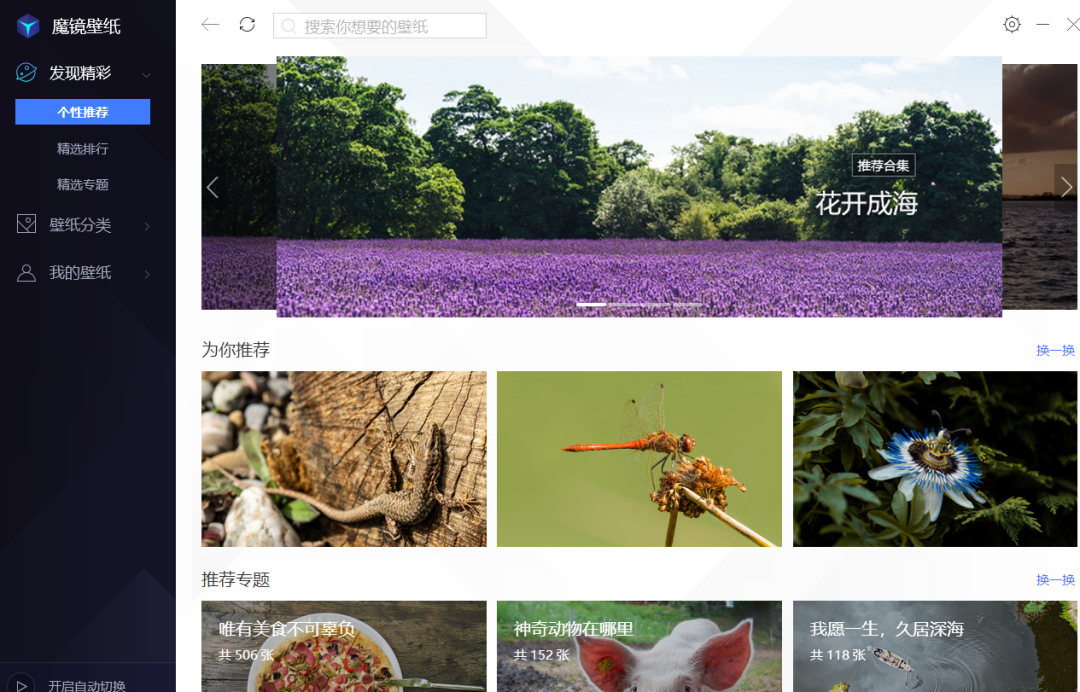
Task: Click the 开启自动切换 label
Action: (x=87, y=685)
